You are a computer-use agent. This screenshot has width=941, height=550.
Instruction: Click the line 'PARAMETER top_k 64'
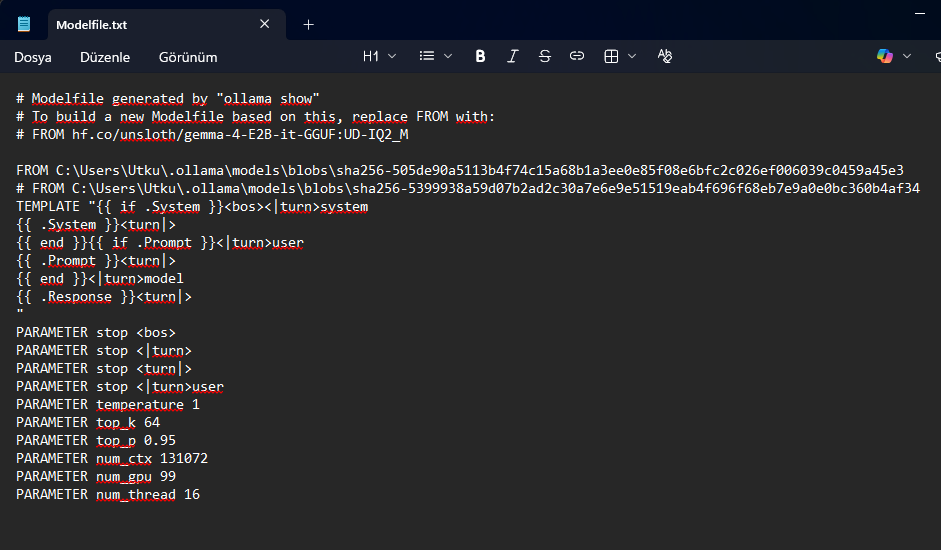click(x=88, y=423)
